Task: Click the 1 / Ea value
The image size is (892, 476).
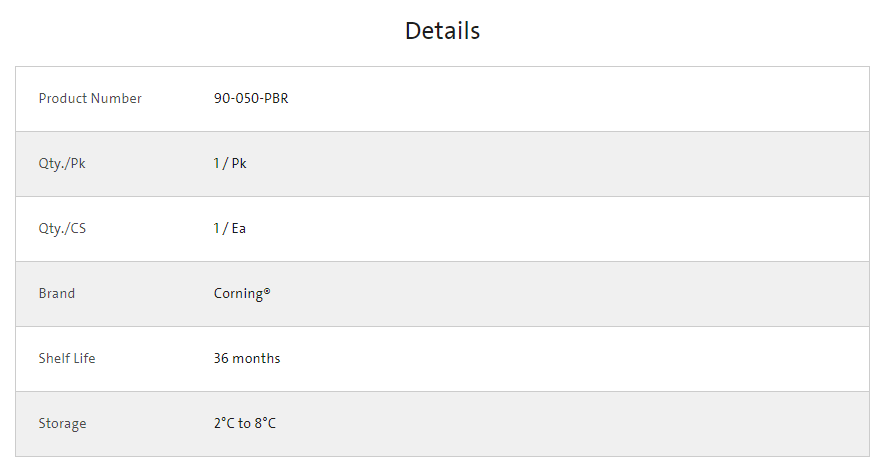Action: tap(230, 229)
